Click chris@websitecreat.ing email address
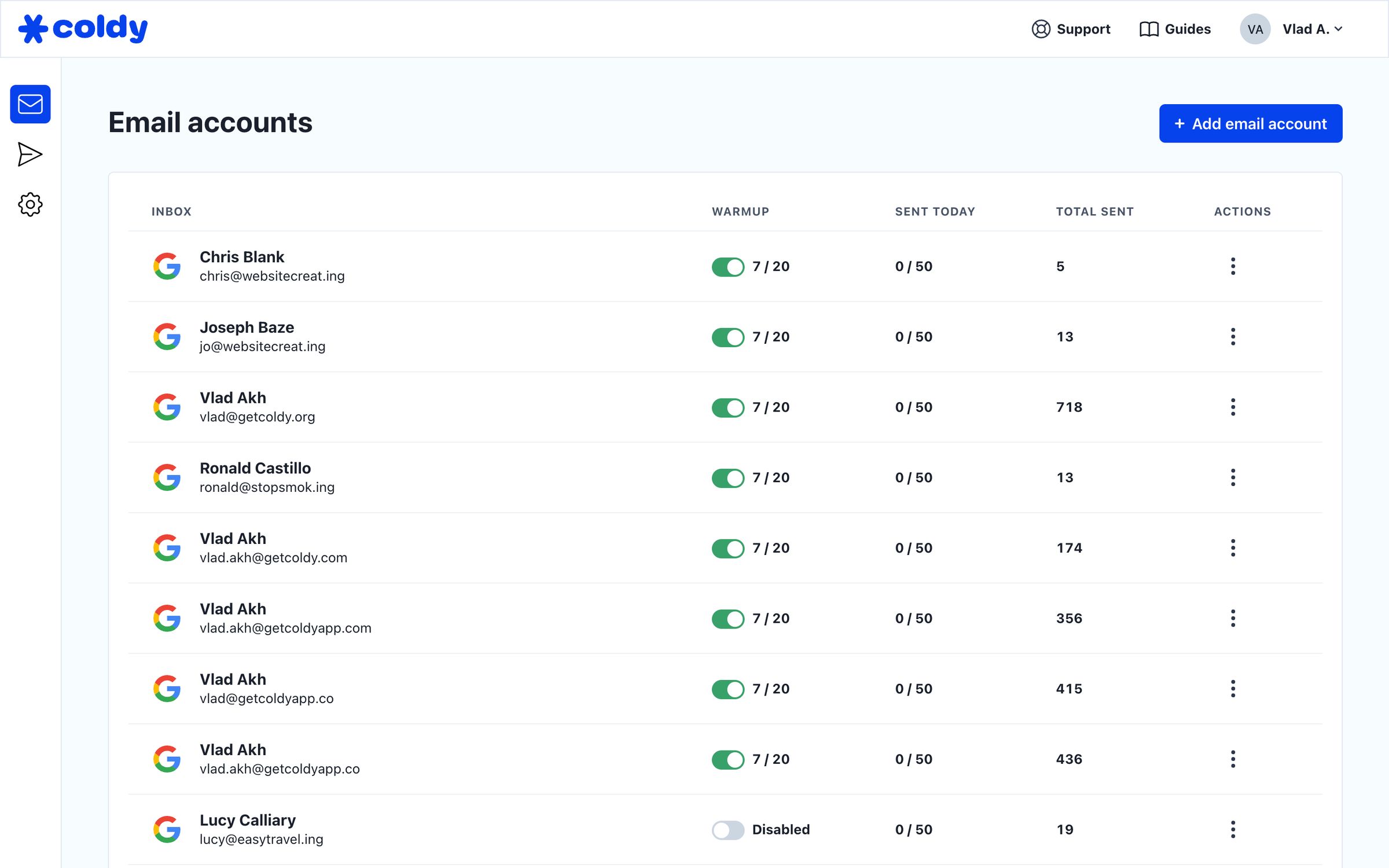The image size is (1389, 868). (272, 276)
